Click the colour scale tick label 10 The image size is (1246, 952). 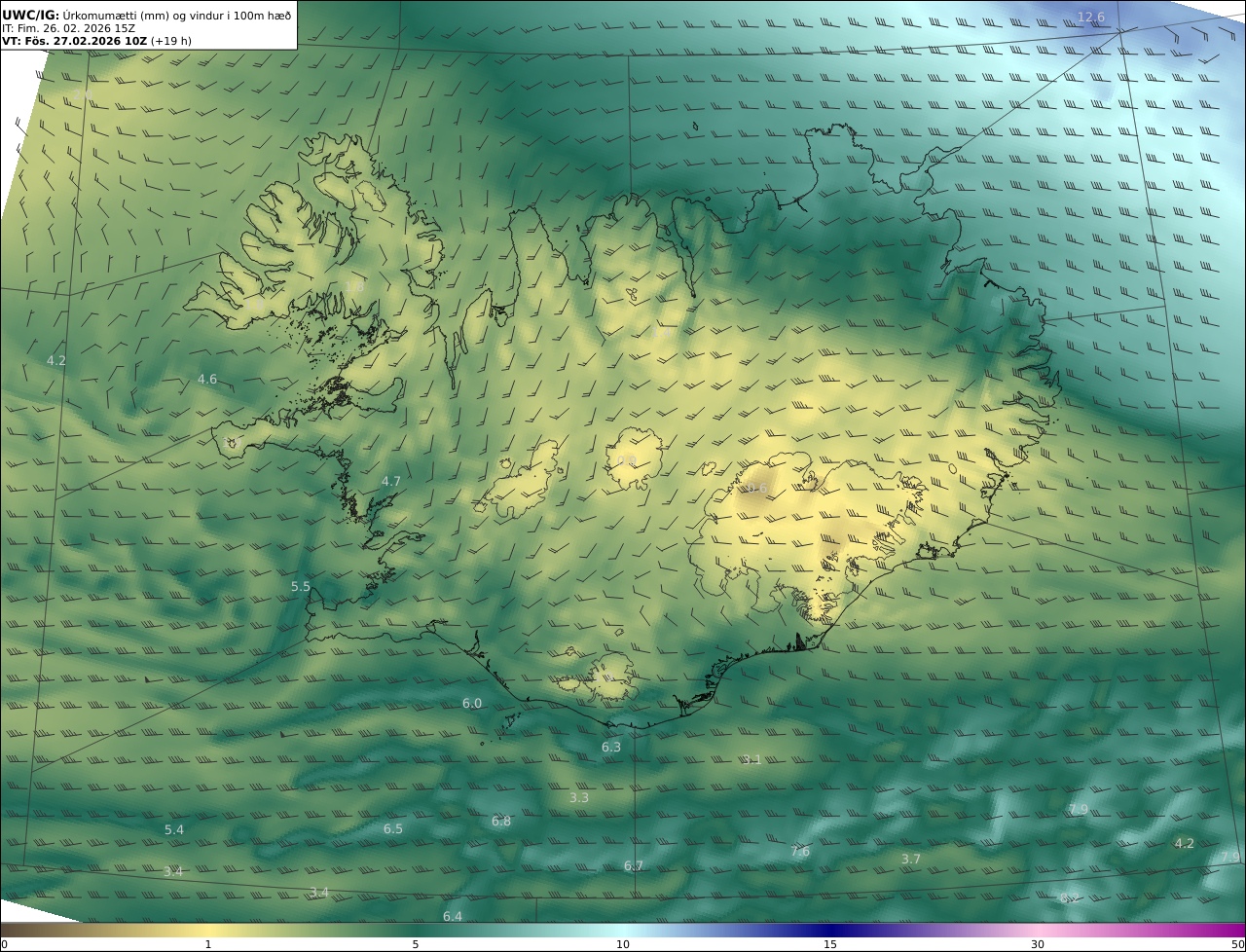[x=623, y=944]
